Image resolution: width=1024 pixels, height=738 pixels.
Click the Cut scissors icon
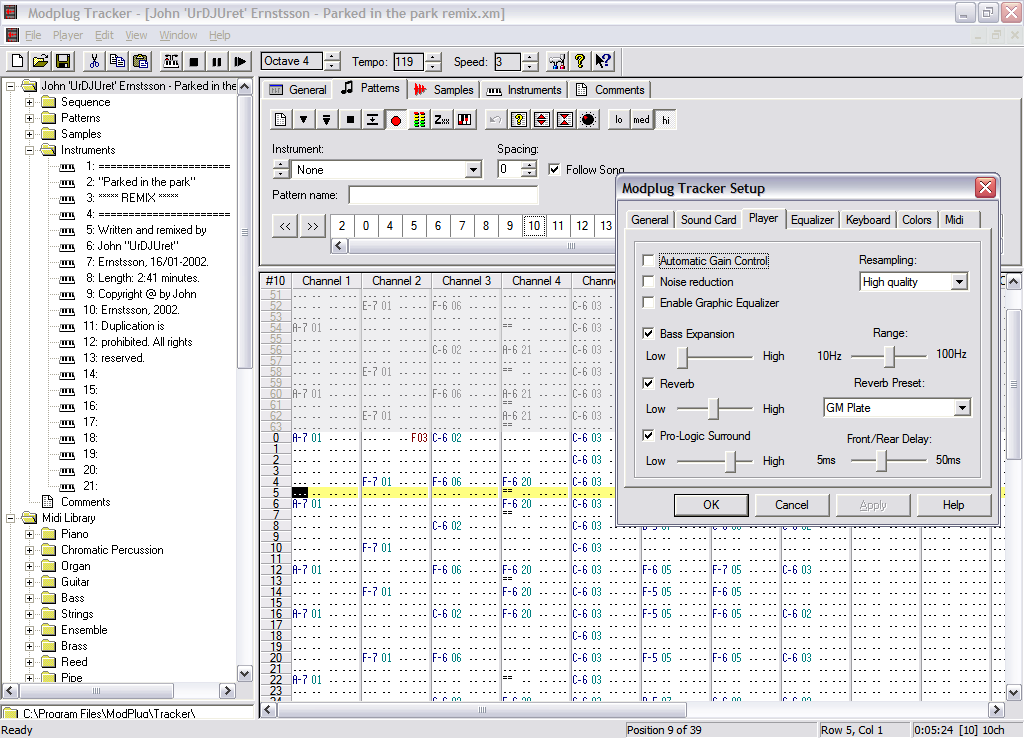pyautogui.click(x=94, y=62)
